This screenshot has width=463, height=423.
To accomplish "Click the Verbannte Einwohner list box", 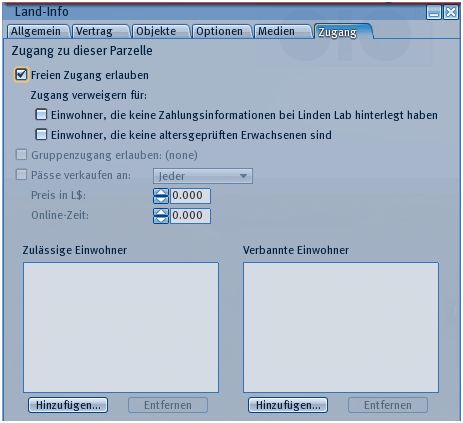I will [x=341, y=327].
